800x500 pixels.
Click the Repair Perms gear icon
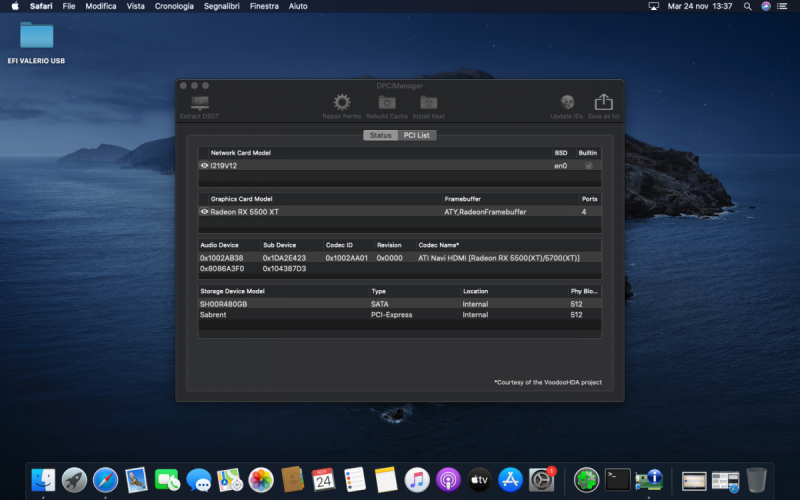point(342,102)
